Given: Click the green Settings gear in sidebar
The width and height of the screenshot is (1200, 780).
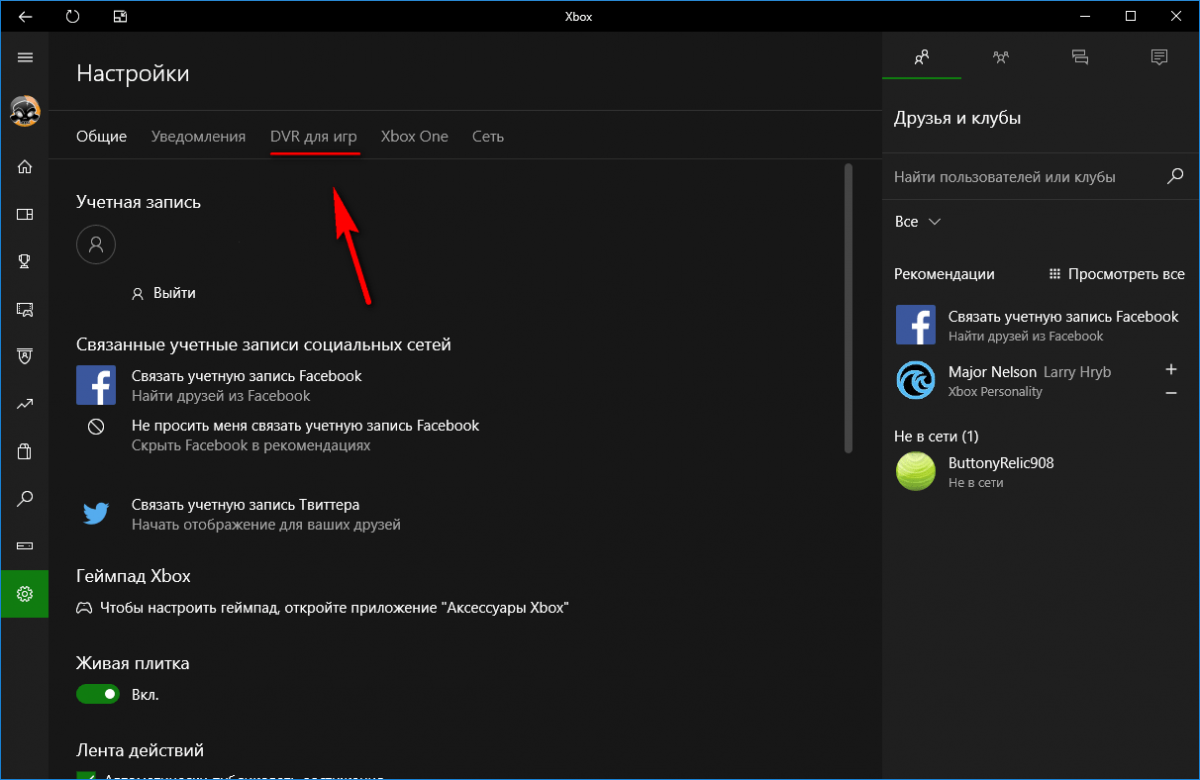Looking at the screenshot, I should [x=25, y=594].
